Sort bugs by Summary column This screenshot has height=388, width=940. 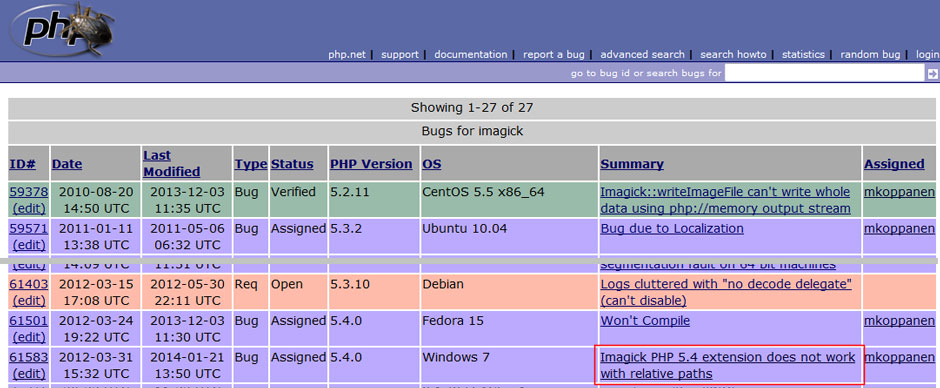click(x=632, y=164)
